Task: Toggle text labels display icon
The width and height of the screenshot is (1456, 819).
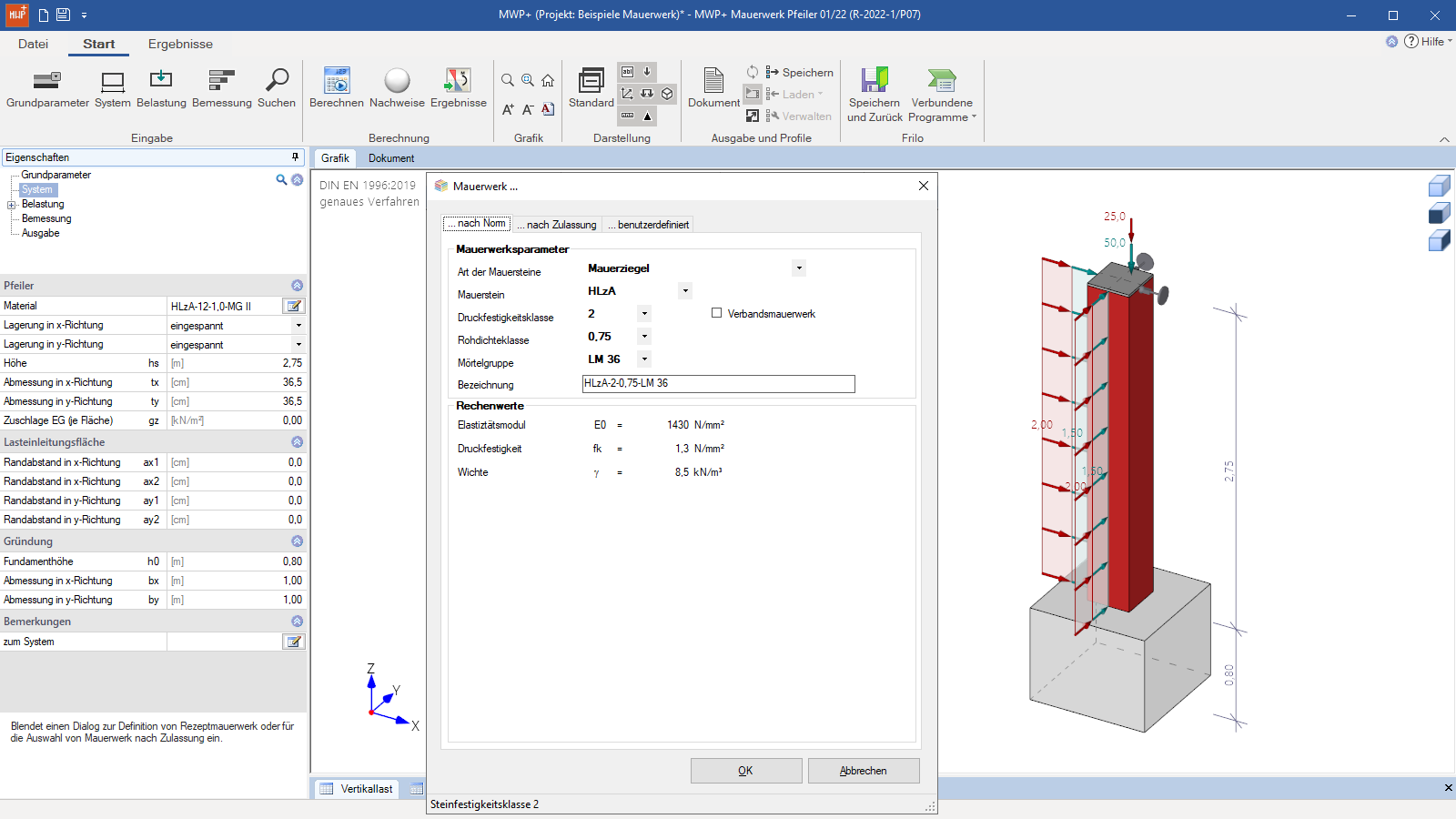Action: [x=627, y=72]
